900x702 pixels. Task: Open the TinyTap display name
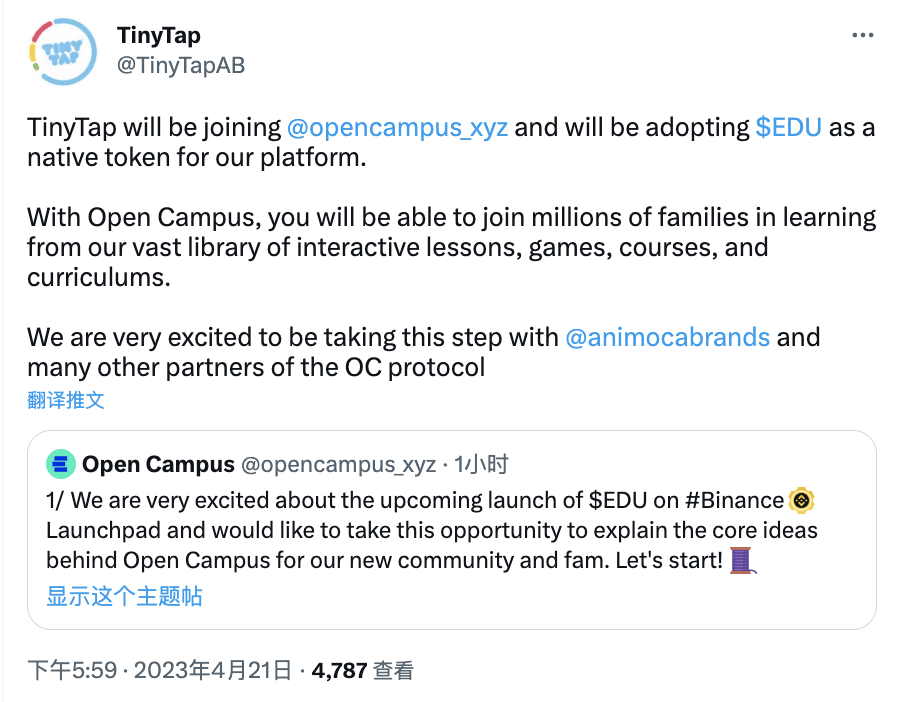coord(158,34)
